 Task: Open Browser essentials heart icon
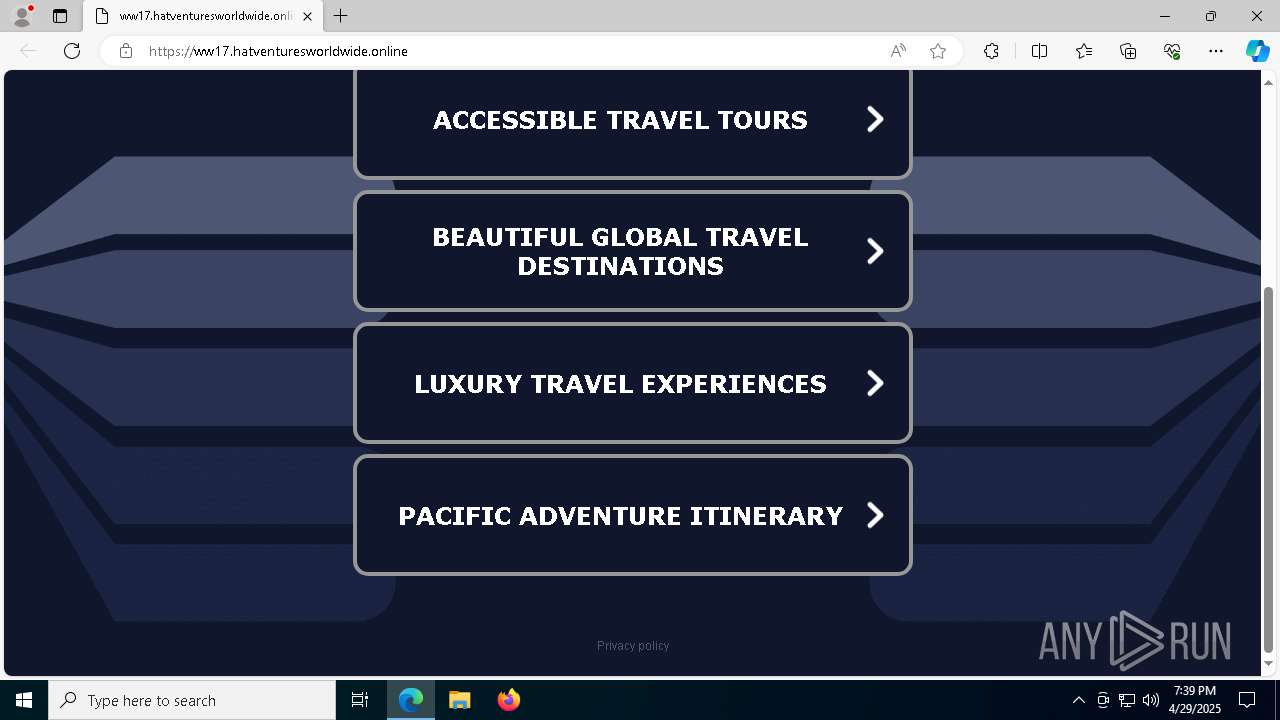coord(1172,51)
